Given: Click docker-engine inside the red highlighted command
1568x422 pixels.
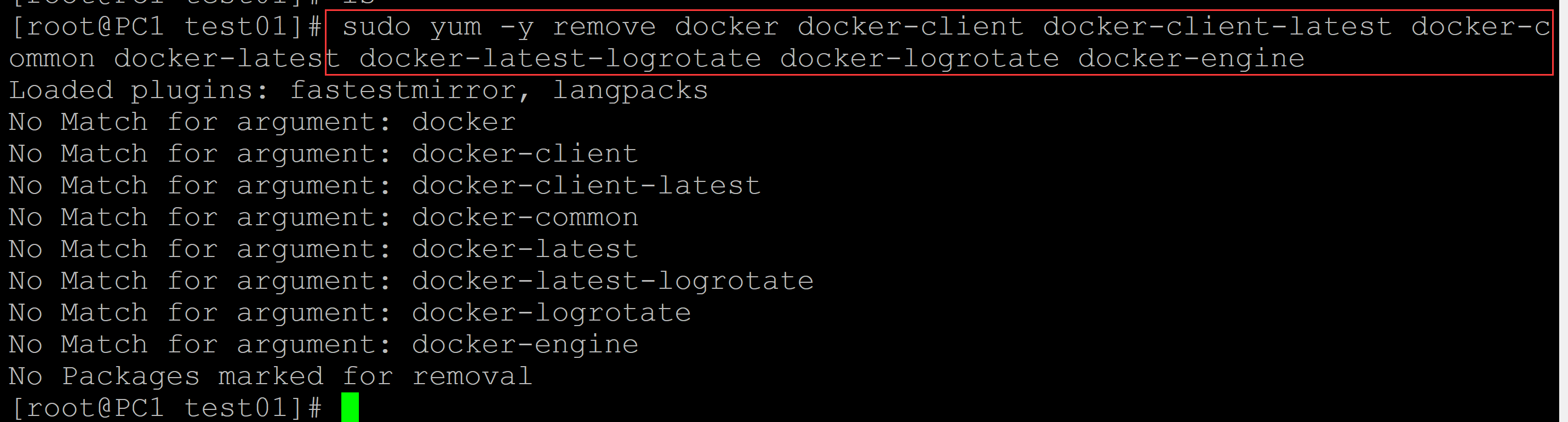Looking at the screenshot, I should pos(1191,59).
